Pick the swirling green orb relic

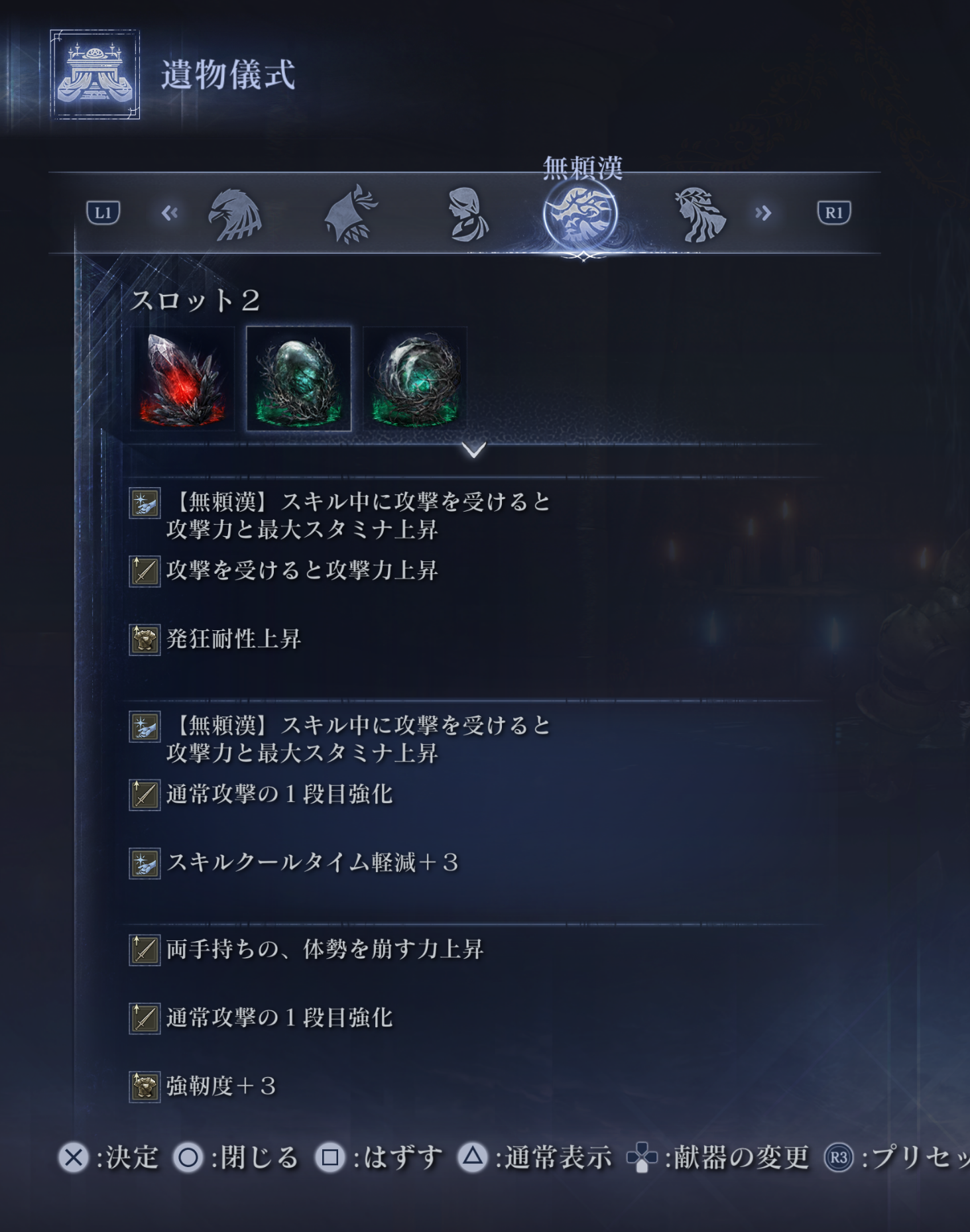[x=415, y=378]
